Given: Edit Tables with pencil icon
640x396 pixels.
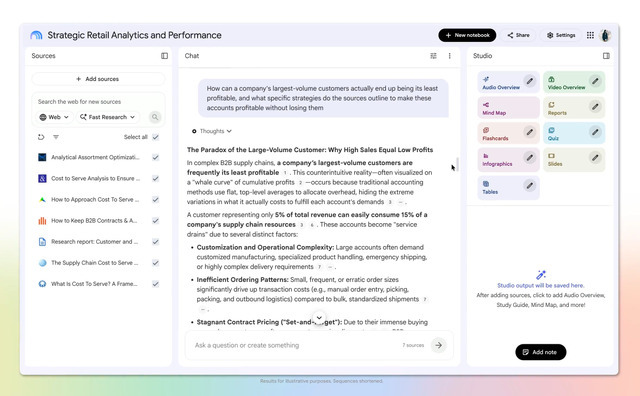Looking at the screenshot, I should 529,186.
